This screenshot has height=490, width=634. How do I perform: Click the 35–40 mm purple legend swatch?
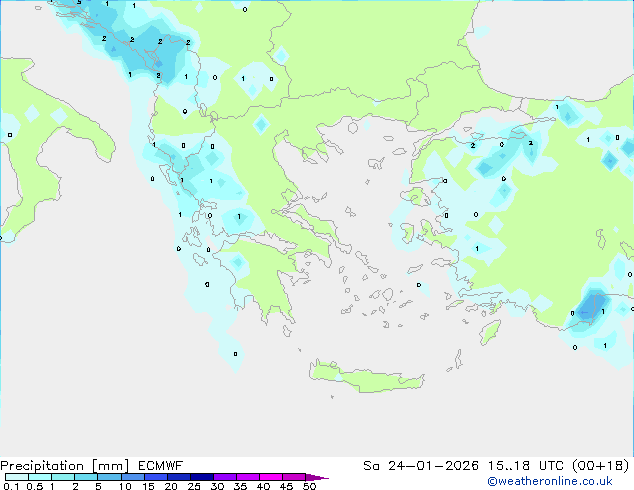pos(248,477)
